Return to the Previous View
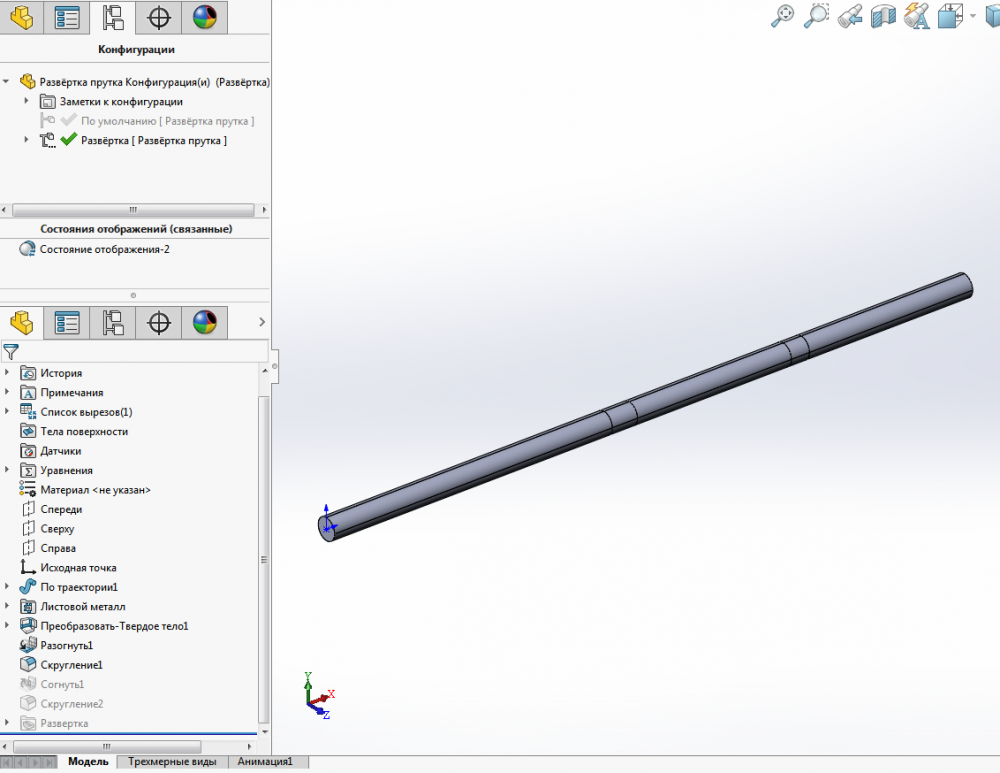Viewport: 1000px width, 773px height. click(x=850, y=16)
